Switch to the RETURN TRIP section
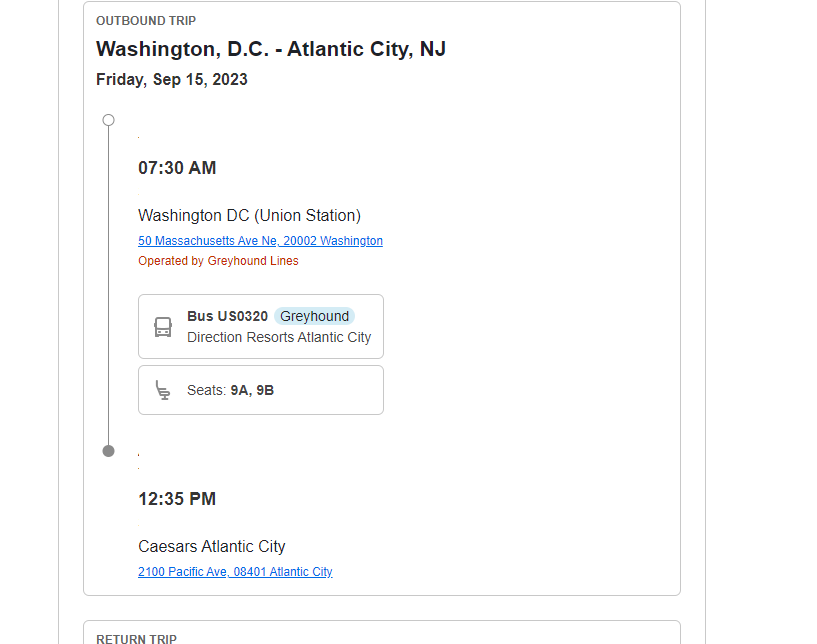 click(135, 638)
